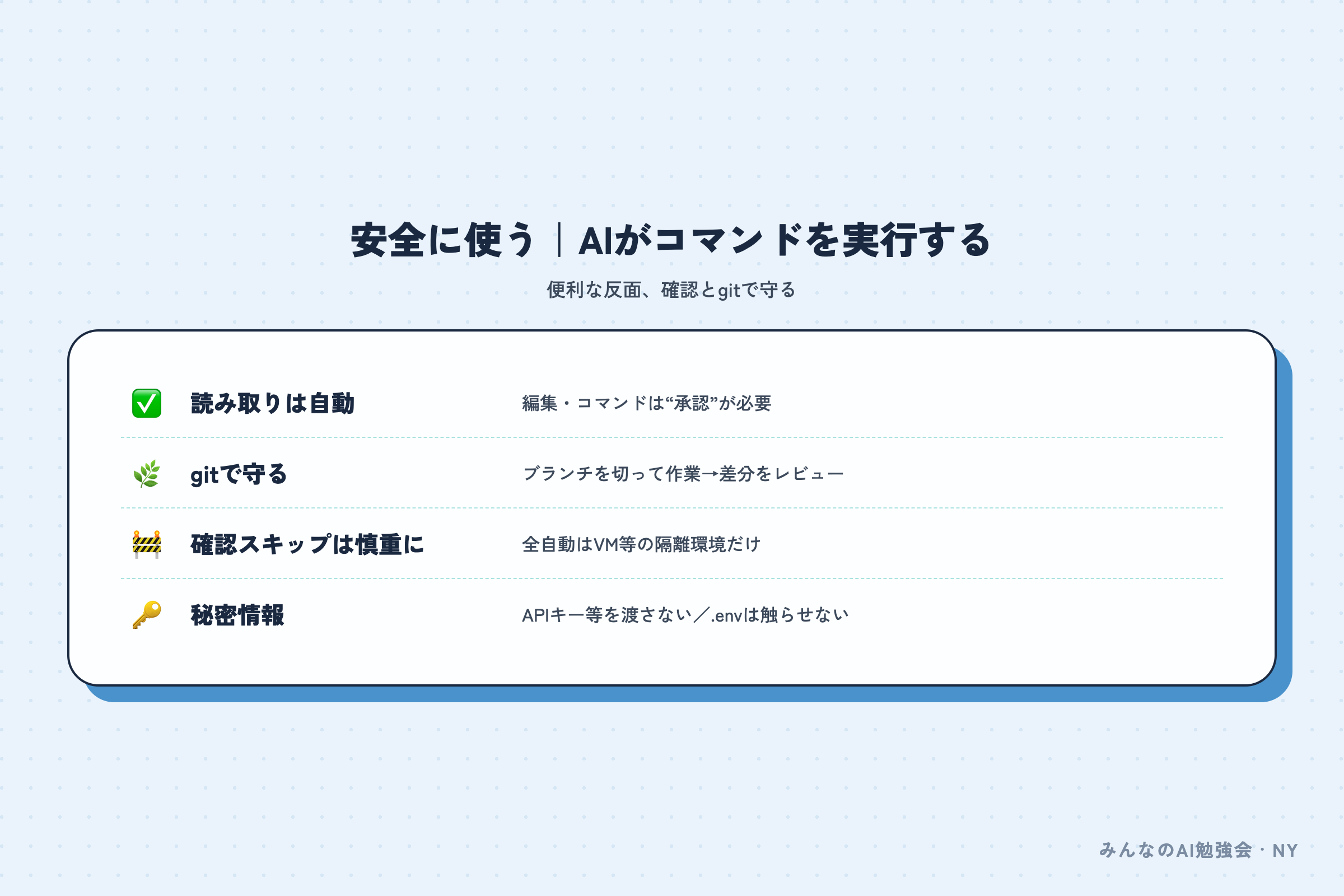Click the heading 確認スキップは慎重に
Screen dimensions: 1344x896
pos(307,544)
